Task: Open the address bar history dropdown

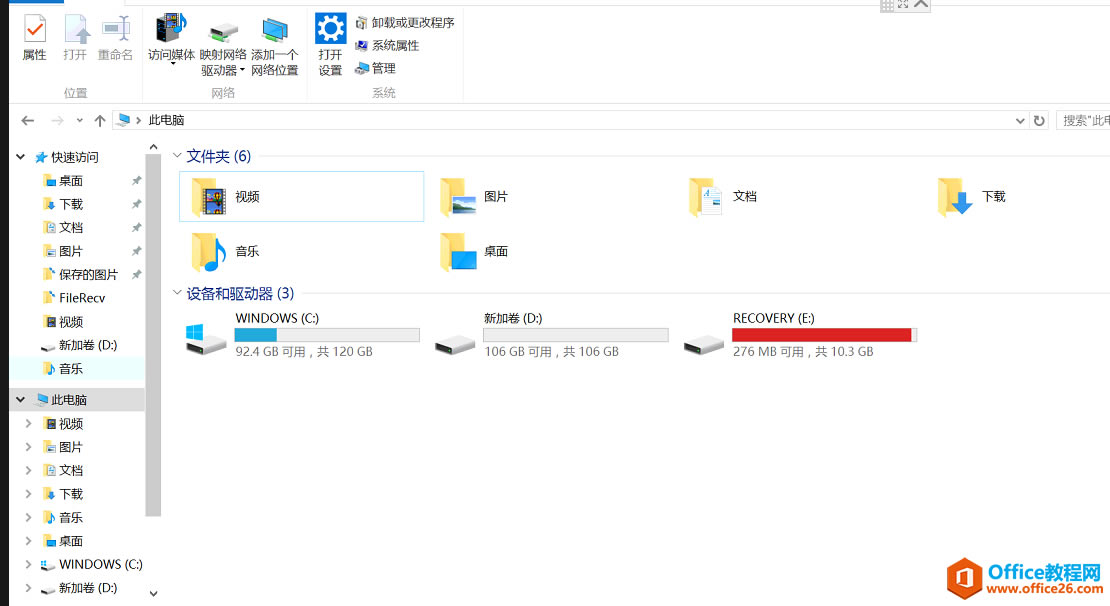Action: [x=1020, y=120]
